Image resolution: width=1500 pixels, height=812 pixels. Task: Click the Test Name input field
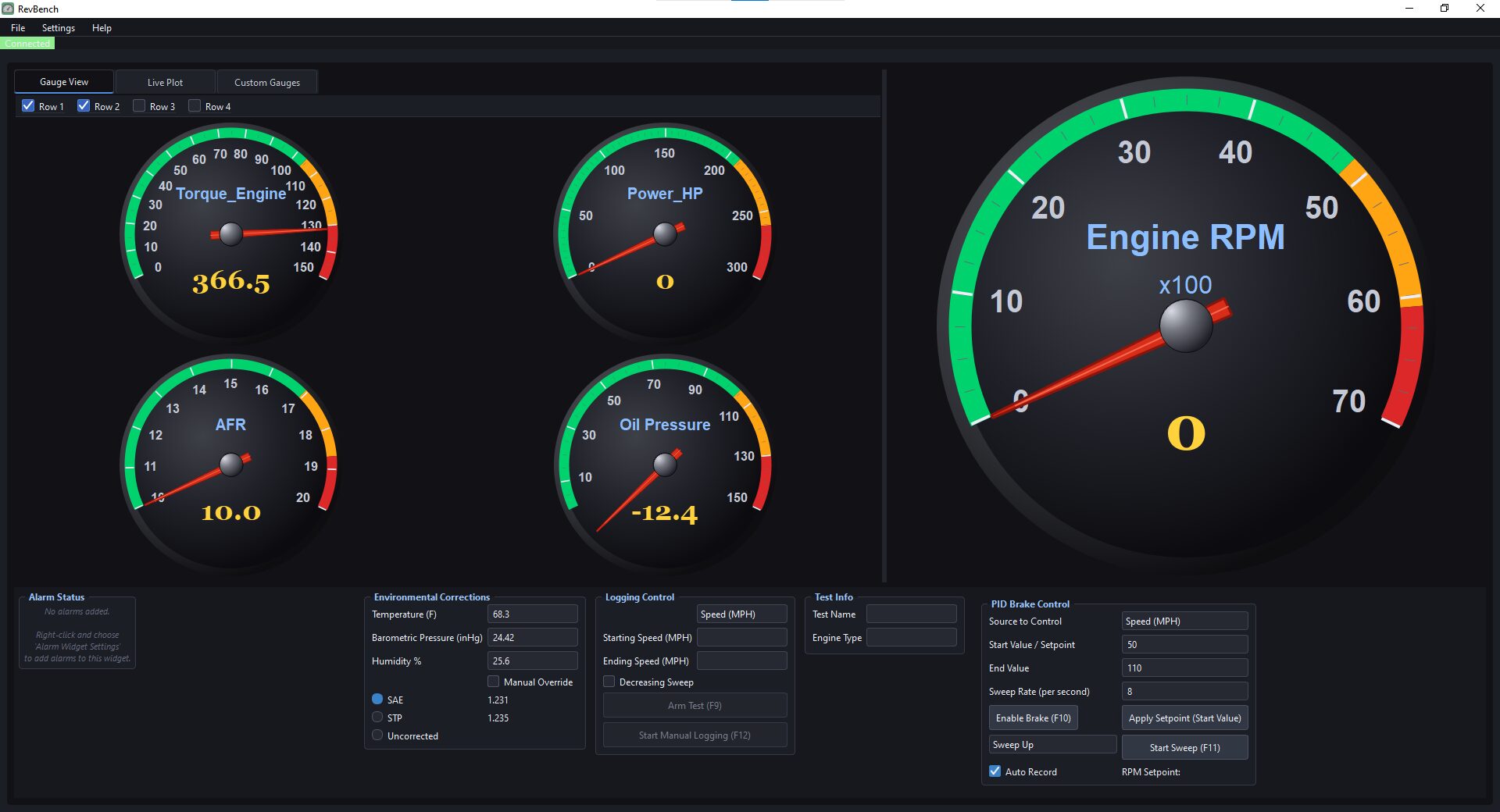click(911, 614)
